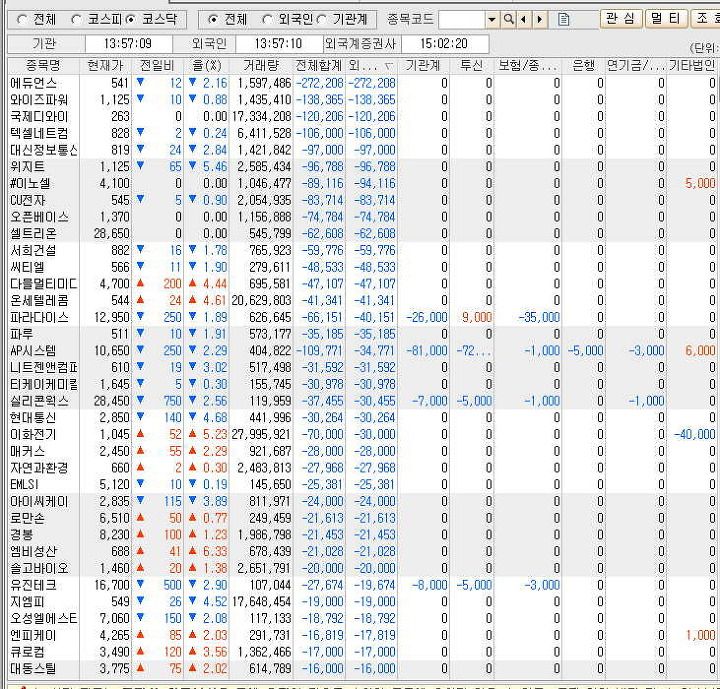This screenshot has height=689, width=720.
Task: Sort by the 보험/종... column header
Action: [528, 66]
